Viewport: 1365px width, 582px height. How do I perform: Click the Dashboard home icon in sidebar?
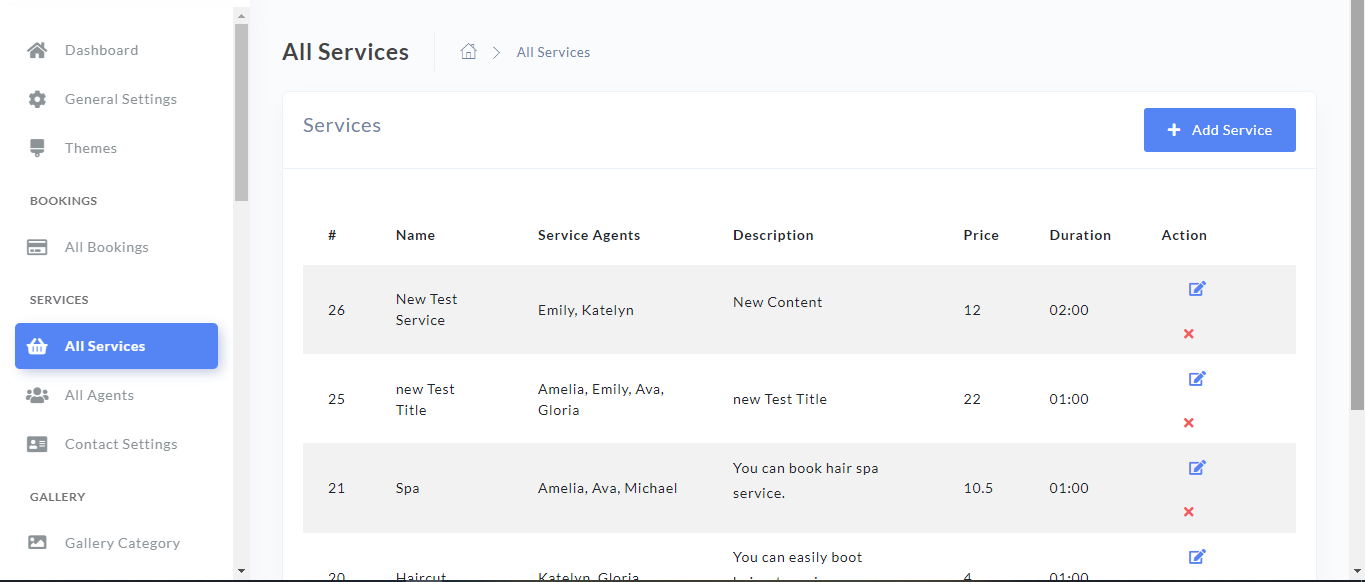click(37, 49)
